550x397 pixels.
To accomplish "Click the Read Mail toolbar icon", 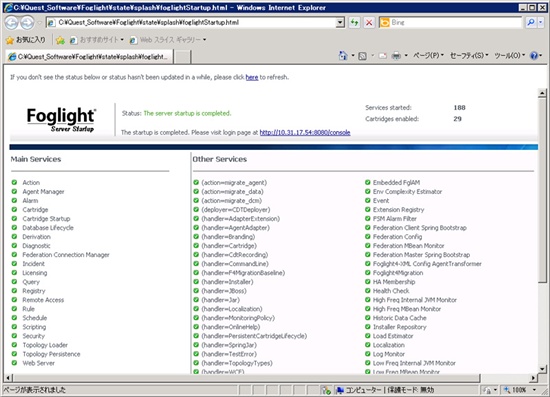I will (383, 56).
